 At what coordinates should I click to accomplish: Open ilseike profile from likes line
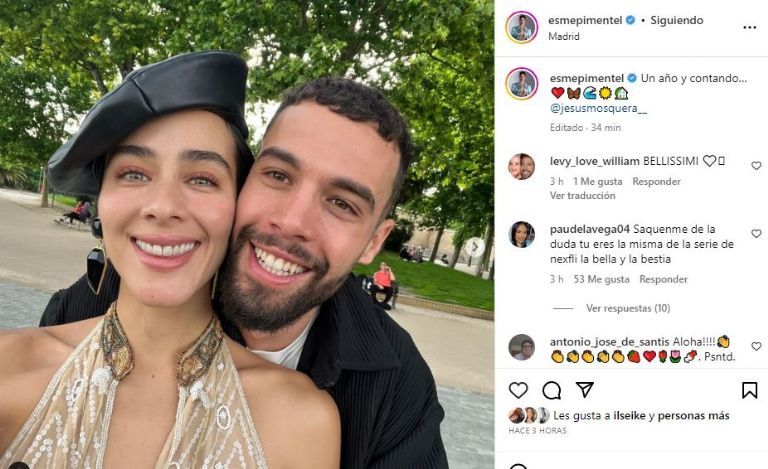pos(629,416)
